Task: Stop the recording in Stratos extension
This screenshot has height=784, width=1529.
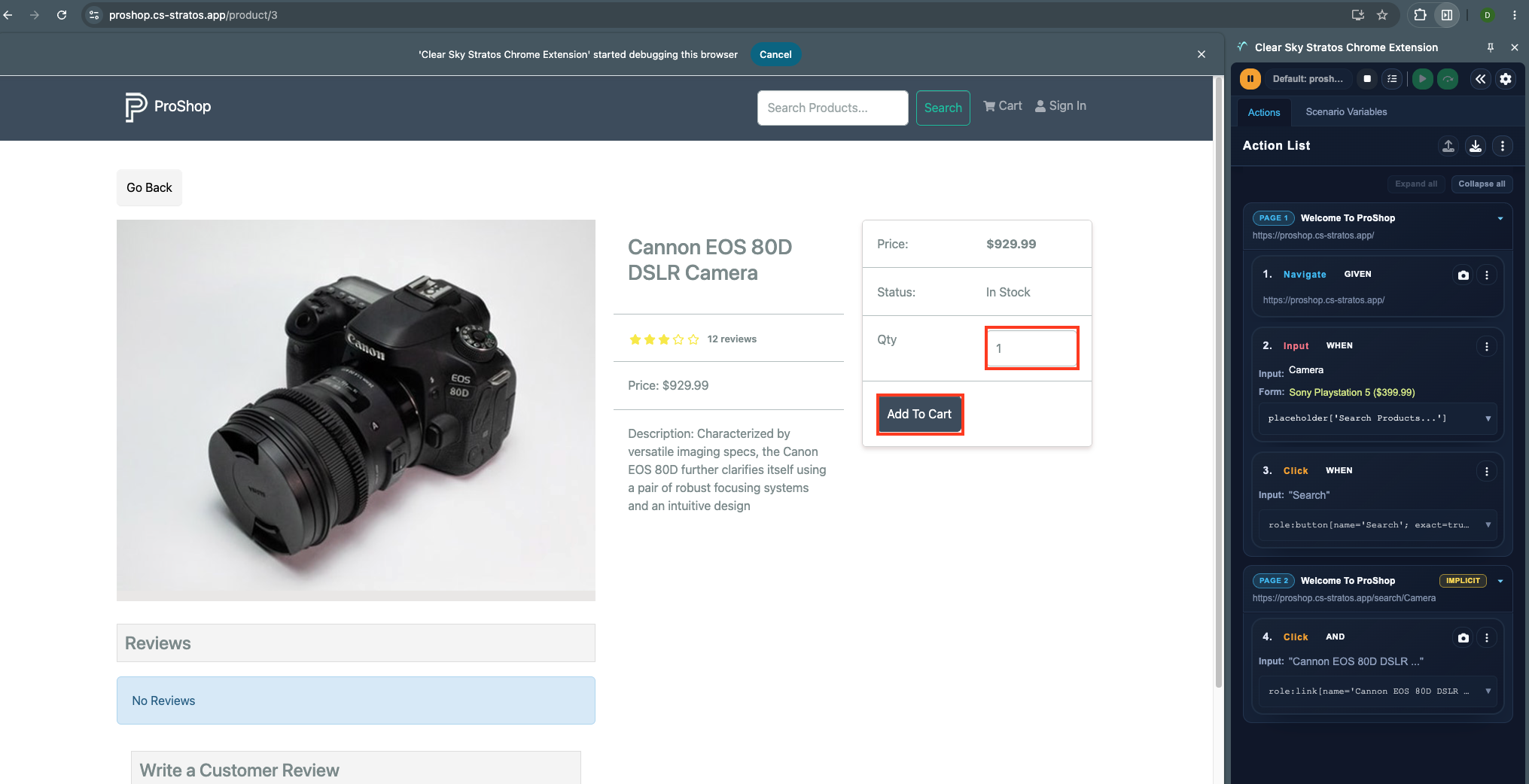Action: point(1367,79)
